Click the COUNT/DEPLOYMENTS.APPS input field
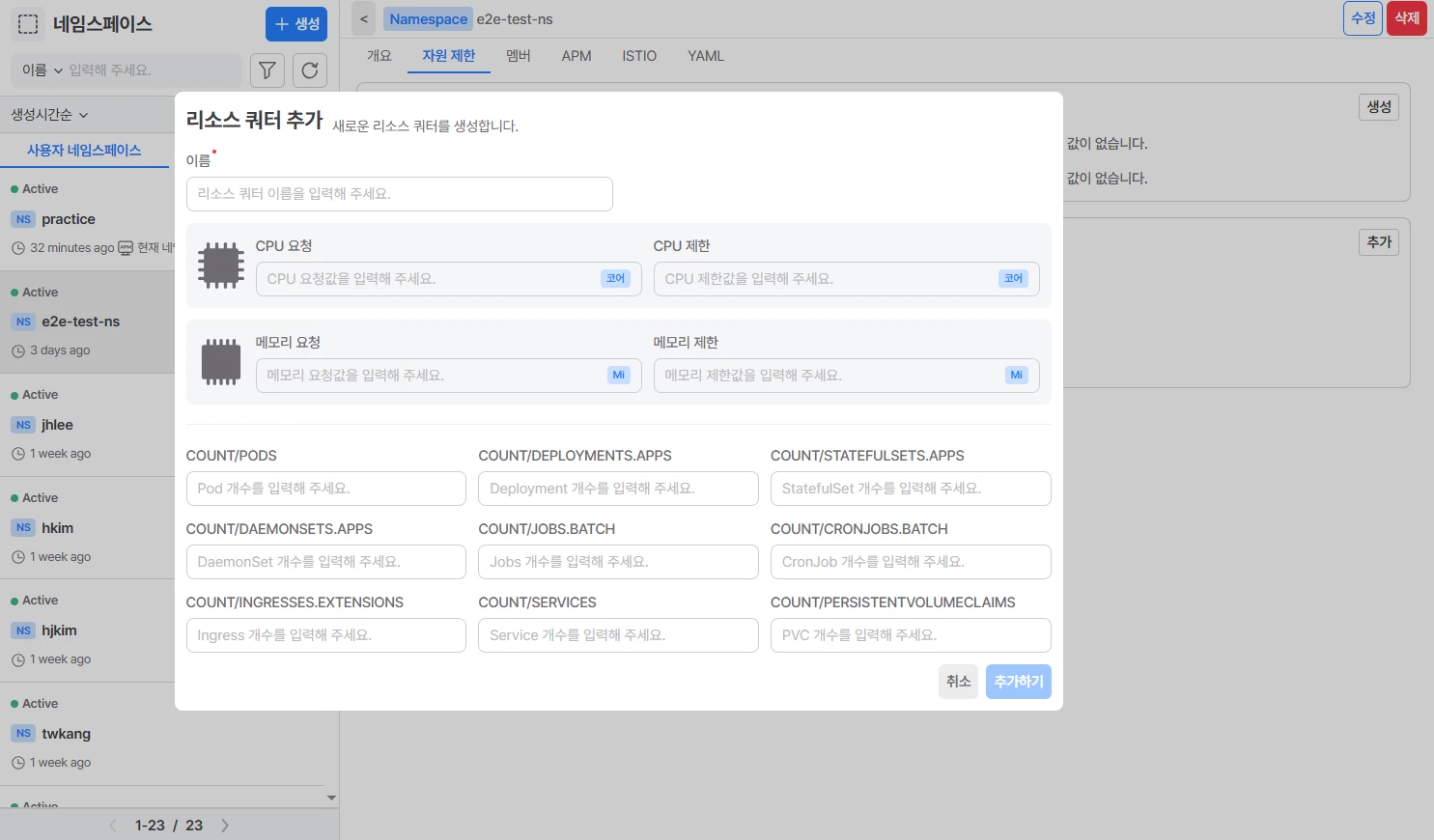Screen dimensions: 1434x840 (618, 489)
